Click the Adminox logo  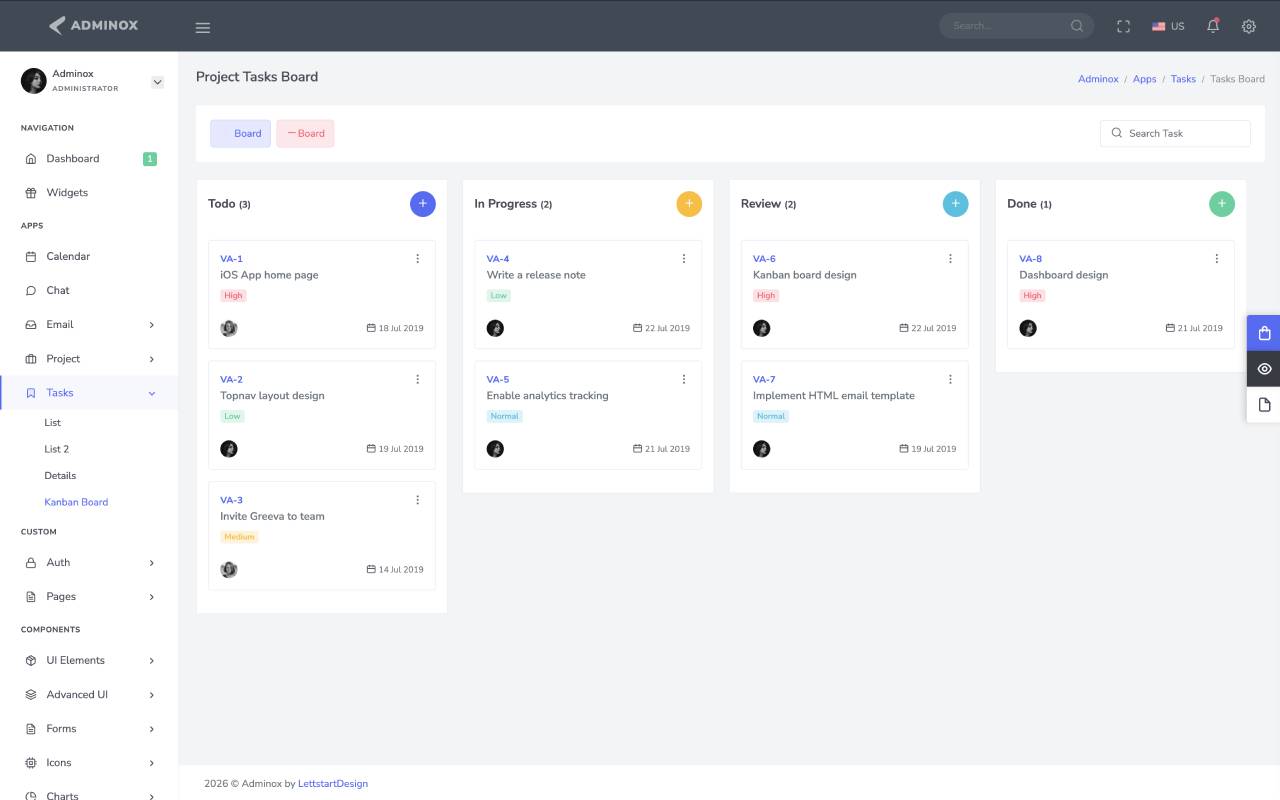[93, 25]
